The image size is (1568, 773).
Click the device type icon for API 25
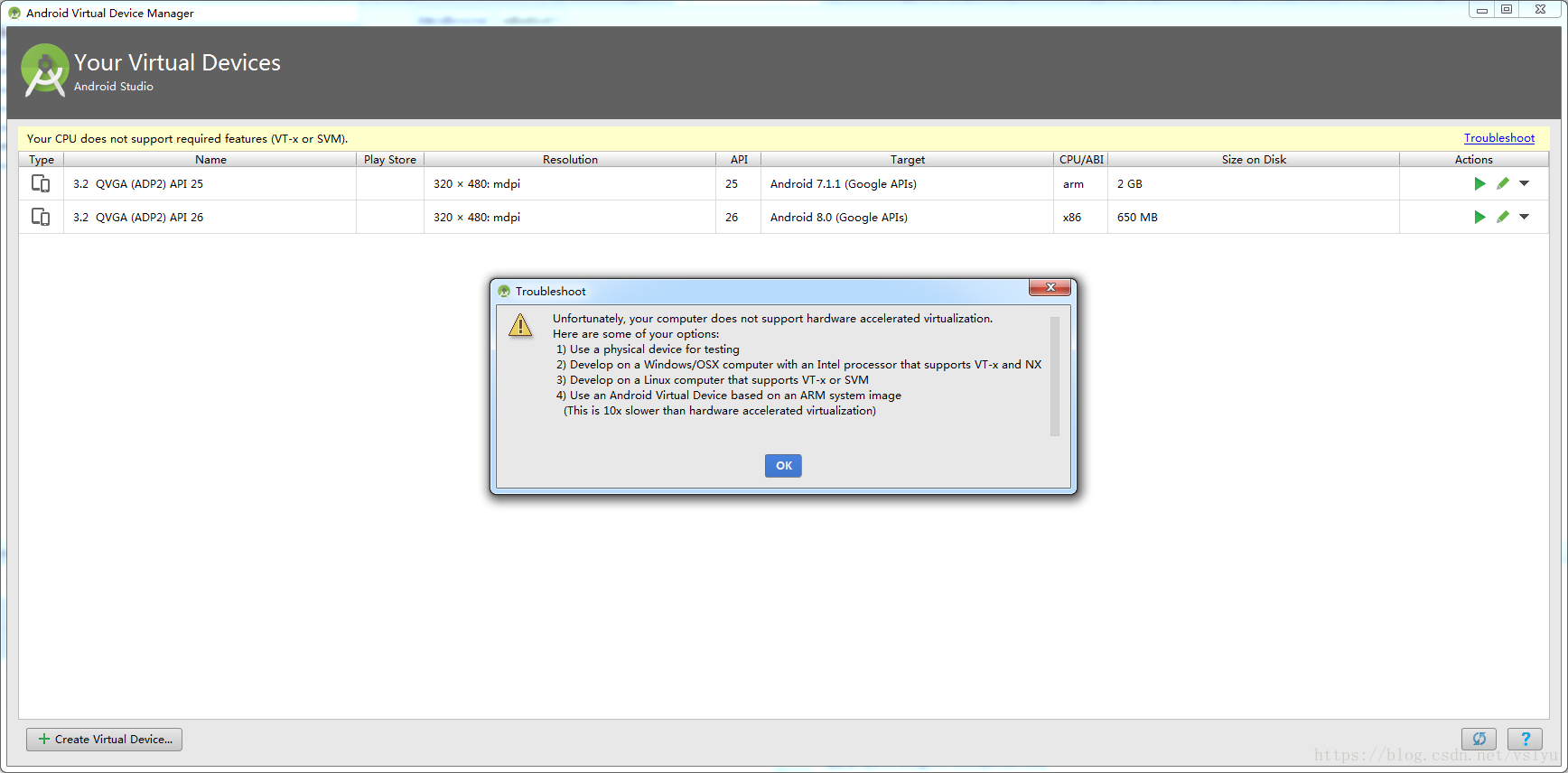pyautogui.click(x=41, y=183)
